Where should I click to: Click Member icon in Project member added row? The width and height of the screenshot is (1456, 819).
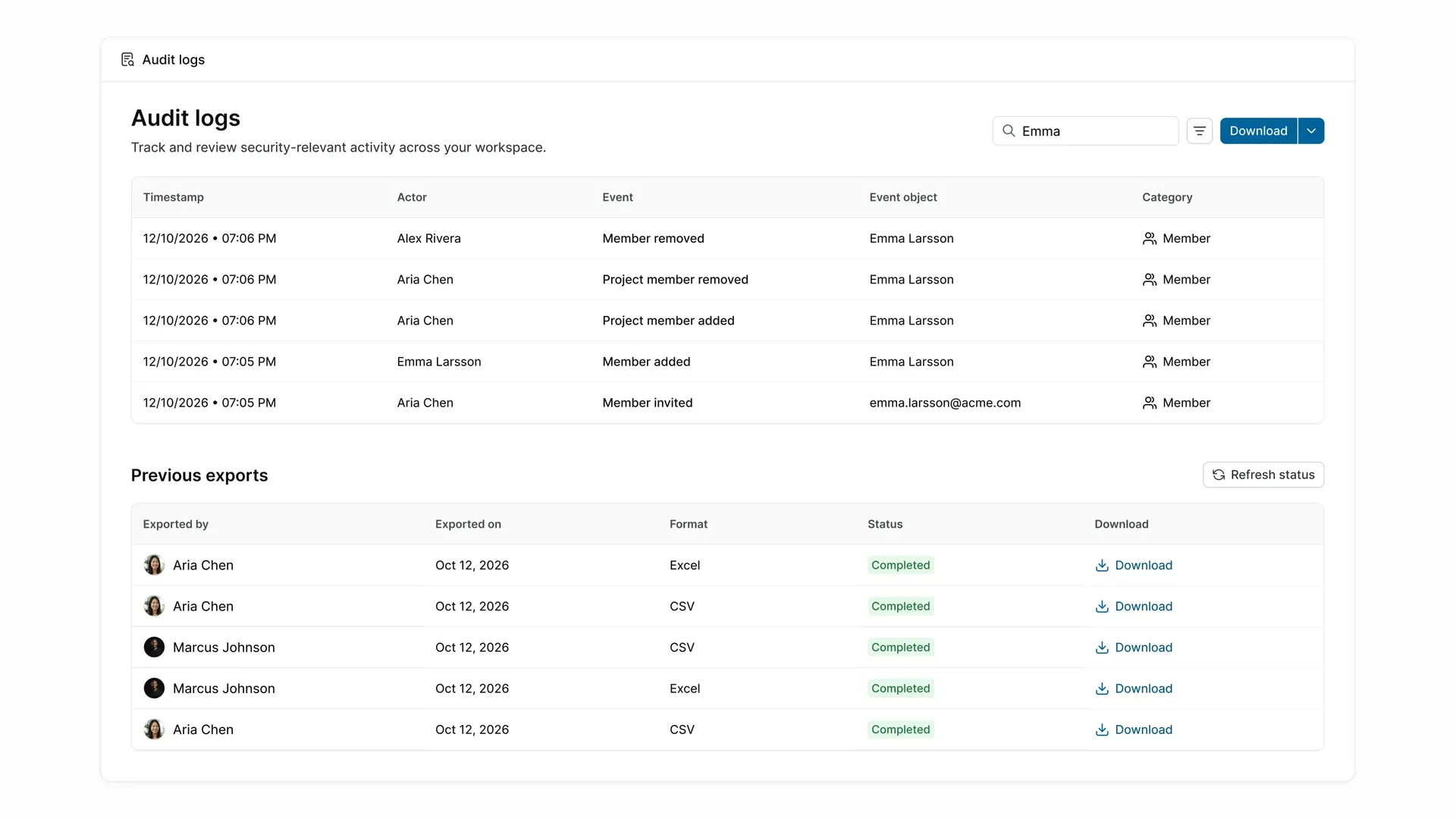pos(1150,320)
